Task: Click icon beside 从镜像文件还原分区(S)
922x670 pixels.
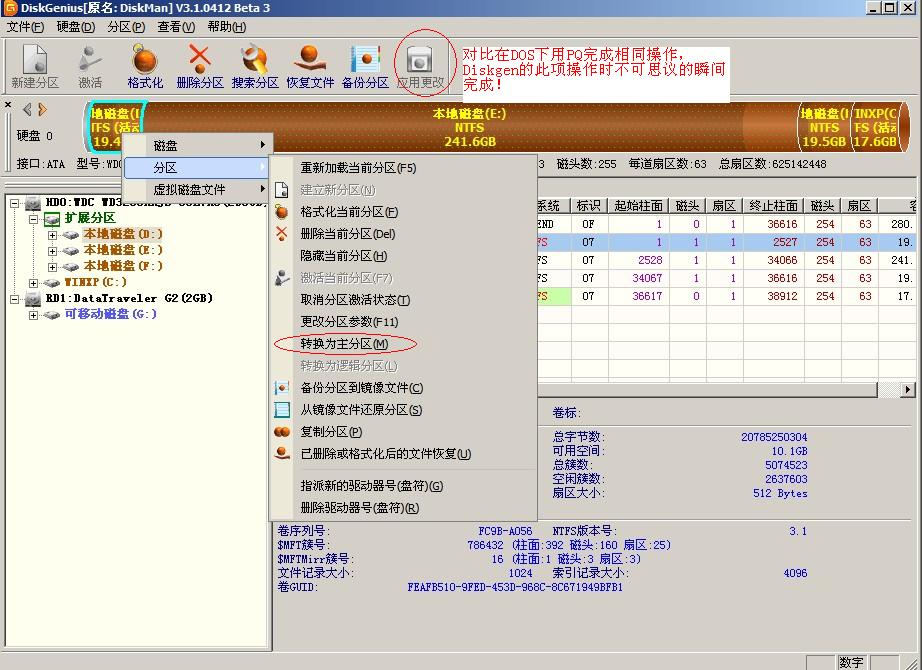Action: (282, 410)
